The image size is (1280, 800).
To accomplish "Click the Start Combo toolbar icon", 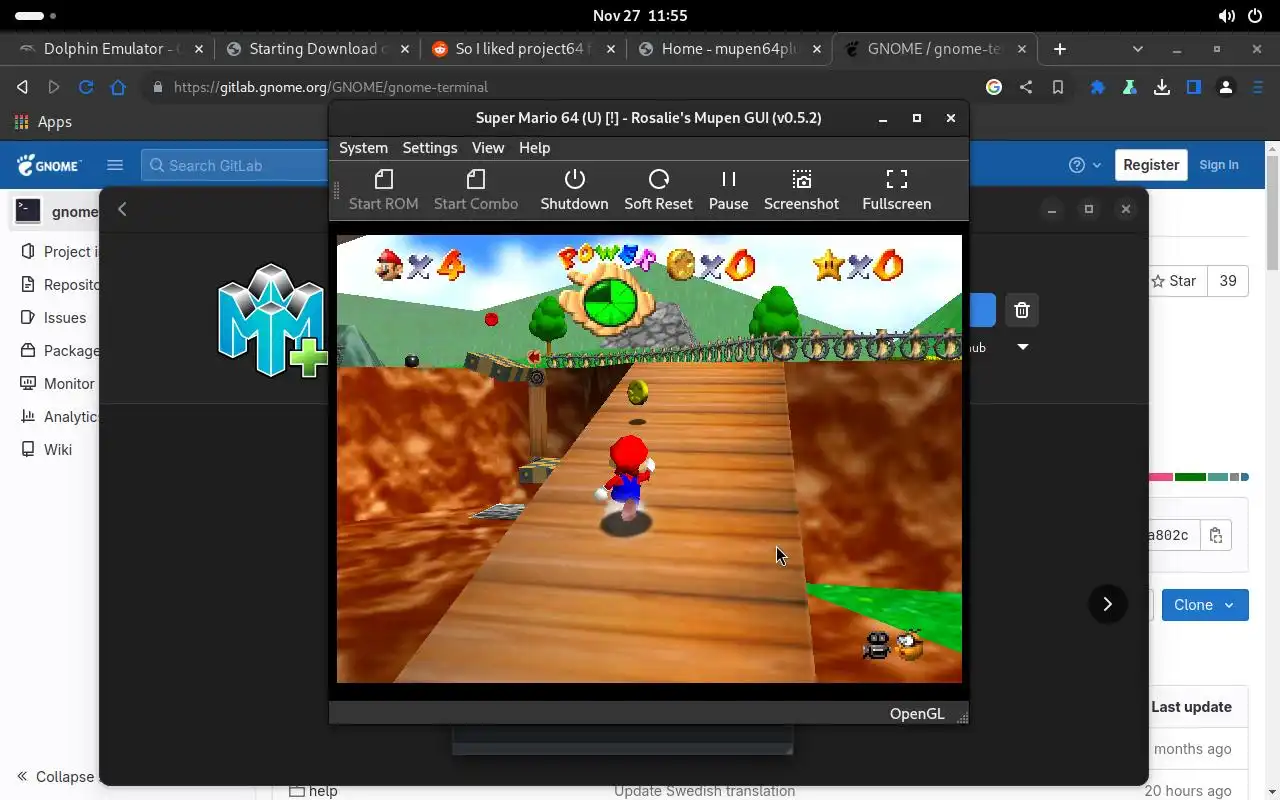I will [x=476, y=190].
